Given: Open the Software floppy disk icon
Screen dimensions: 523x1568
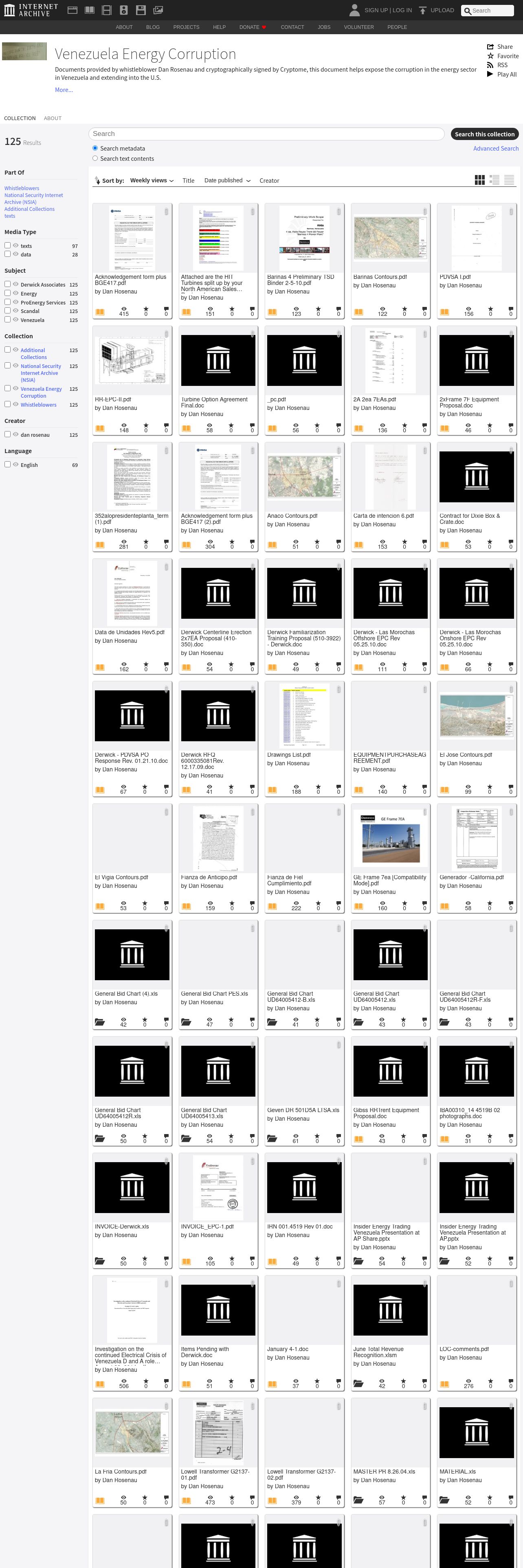Looking at the screenshot, I should pos(141,10).
